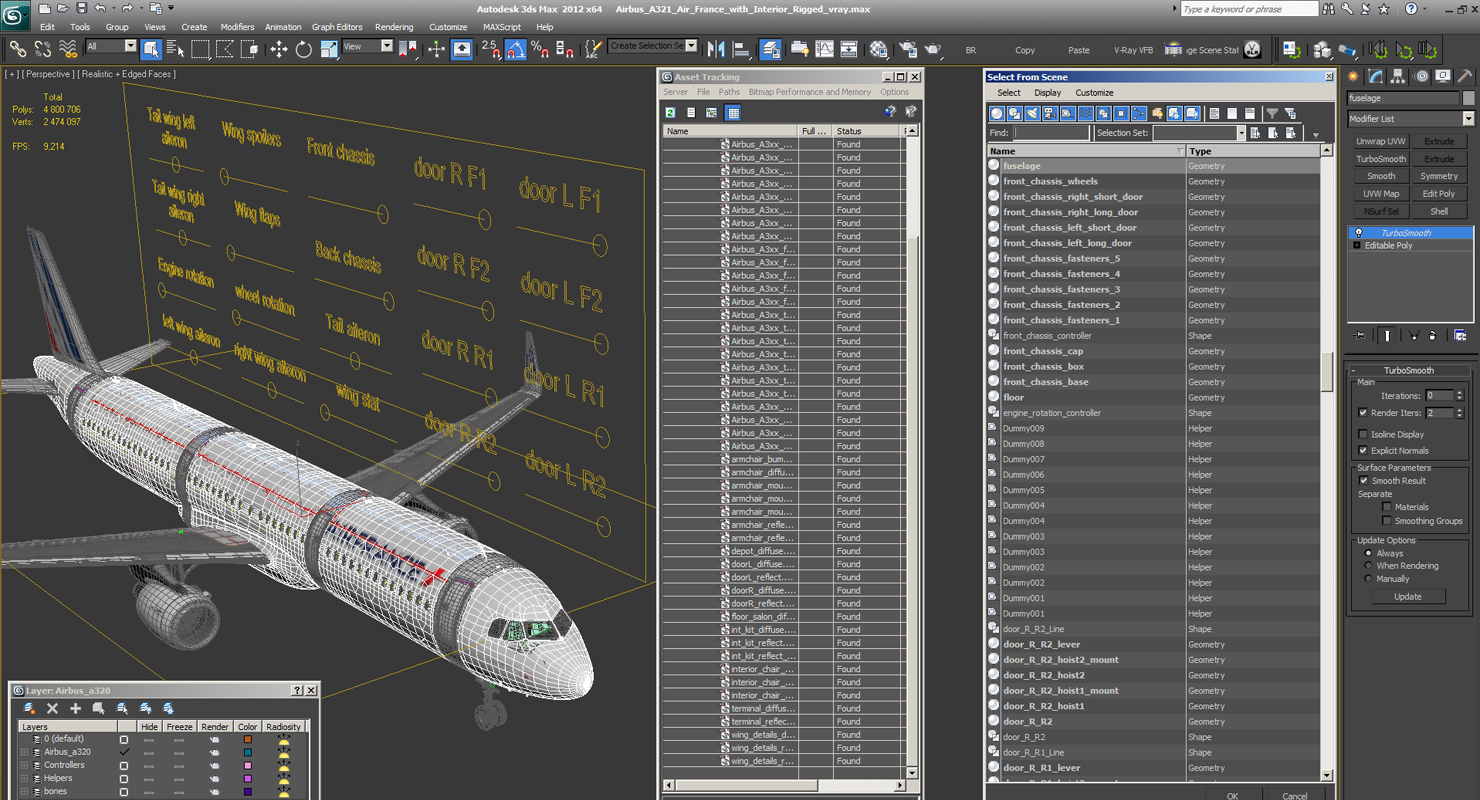This screenshot has width=1480, height=800.
Task: Click the Unwrap UVW modifier button
Action: (x=1381, y=141)
